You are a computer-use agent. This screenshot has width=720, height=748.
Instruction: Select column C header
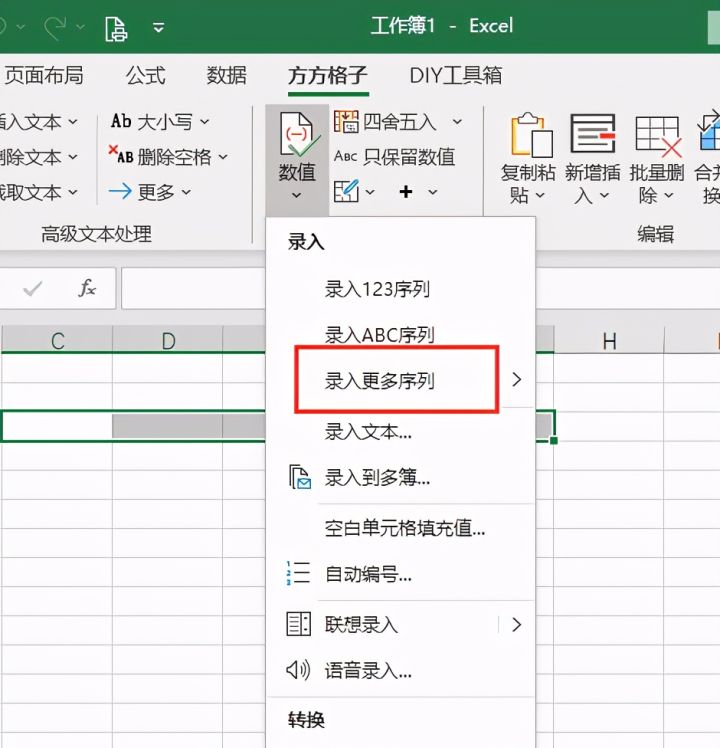[57, 341]
